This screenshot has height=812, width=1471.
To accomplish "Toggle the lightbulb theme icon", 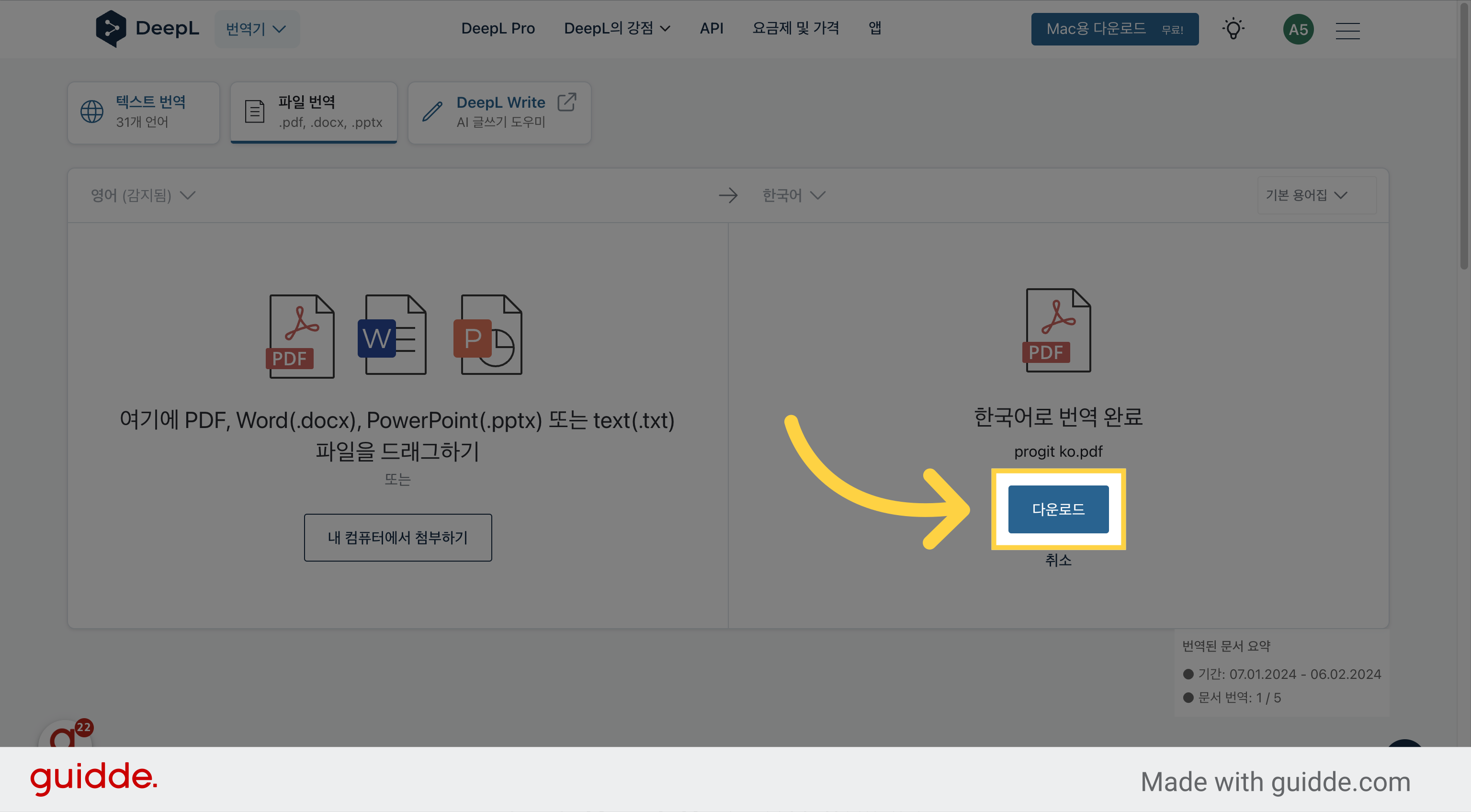I will (1233, 29).
